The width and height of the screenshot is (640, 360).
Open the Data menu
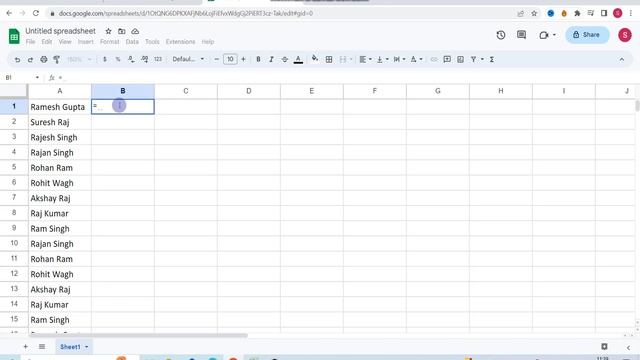[x=132, y=42]
